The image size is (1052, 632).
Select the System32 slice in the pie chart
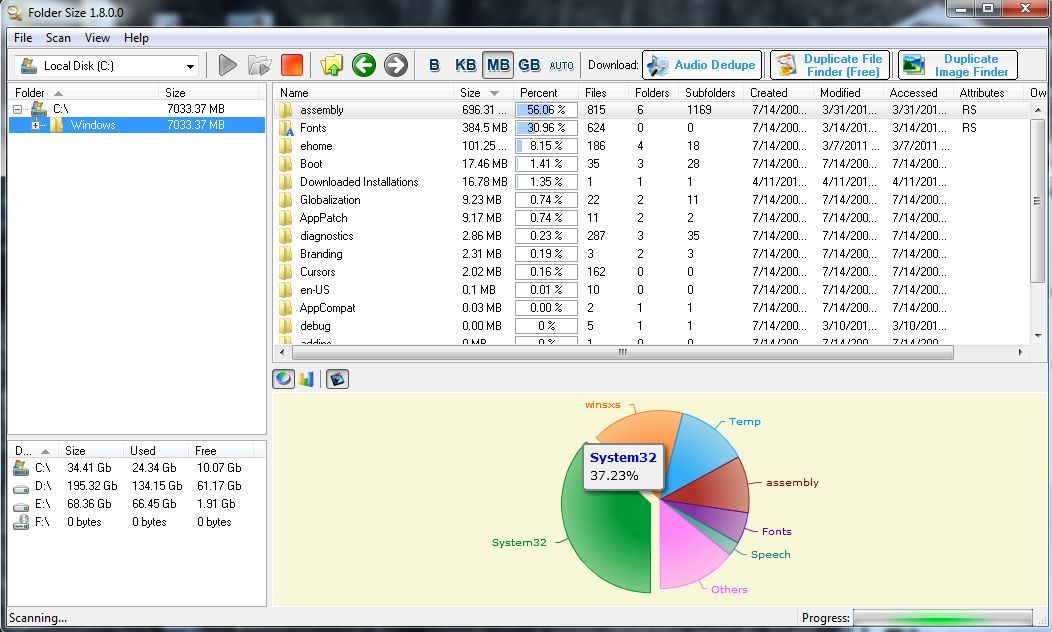point(600,530)
